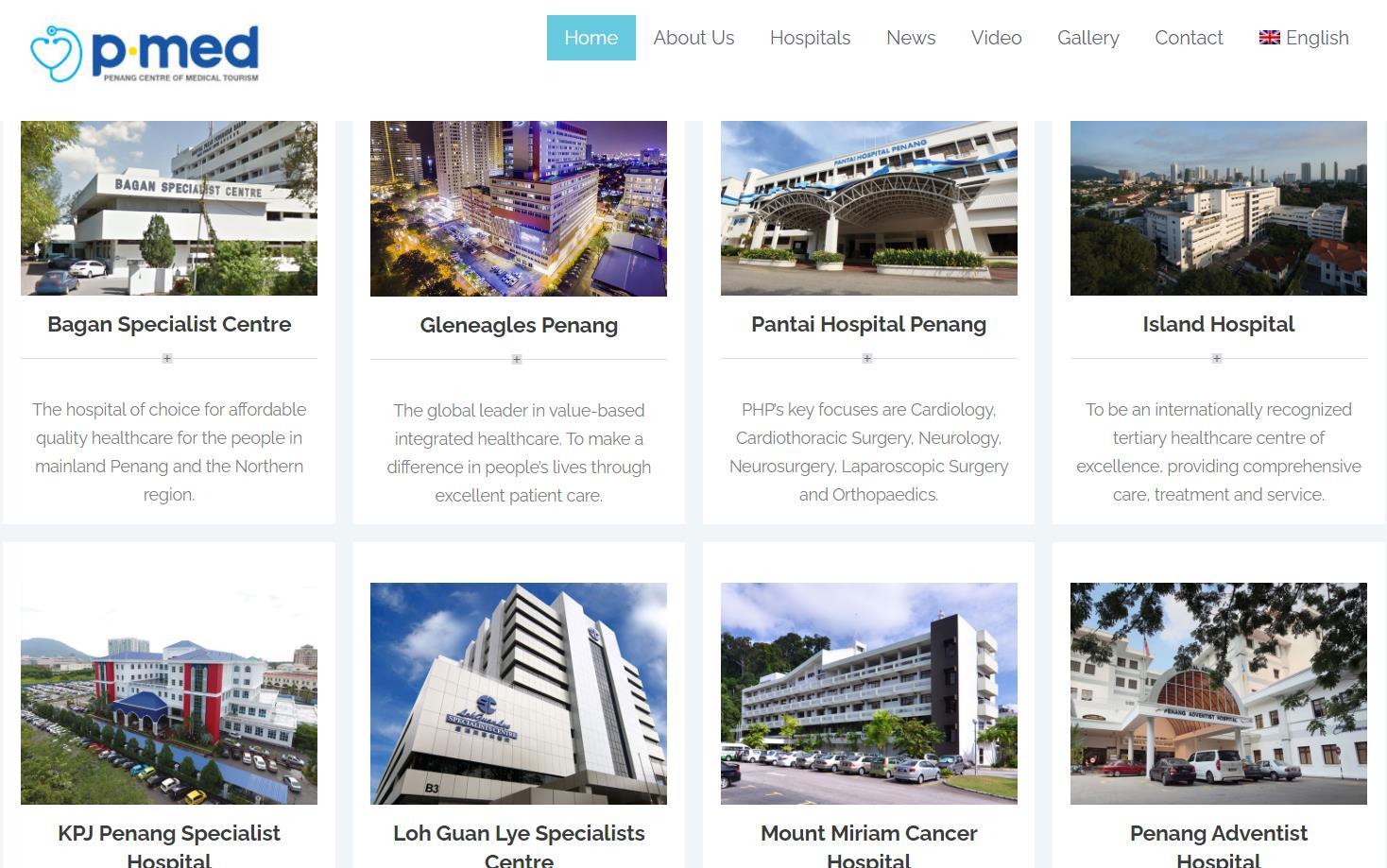Click the p-med stethoscope logo

pos(145,53)
